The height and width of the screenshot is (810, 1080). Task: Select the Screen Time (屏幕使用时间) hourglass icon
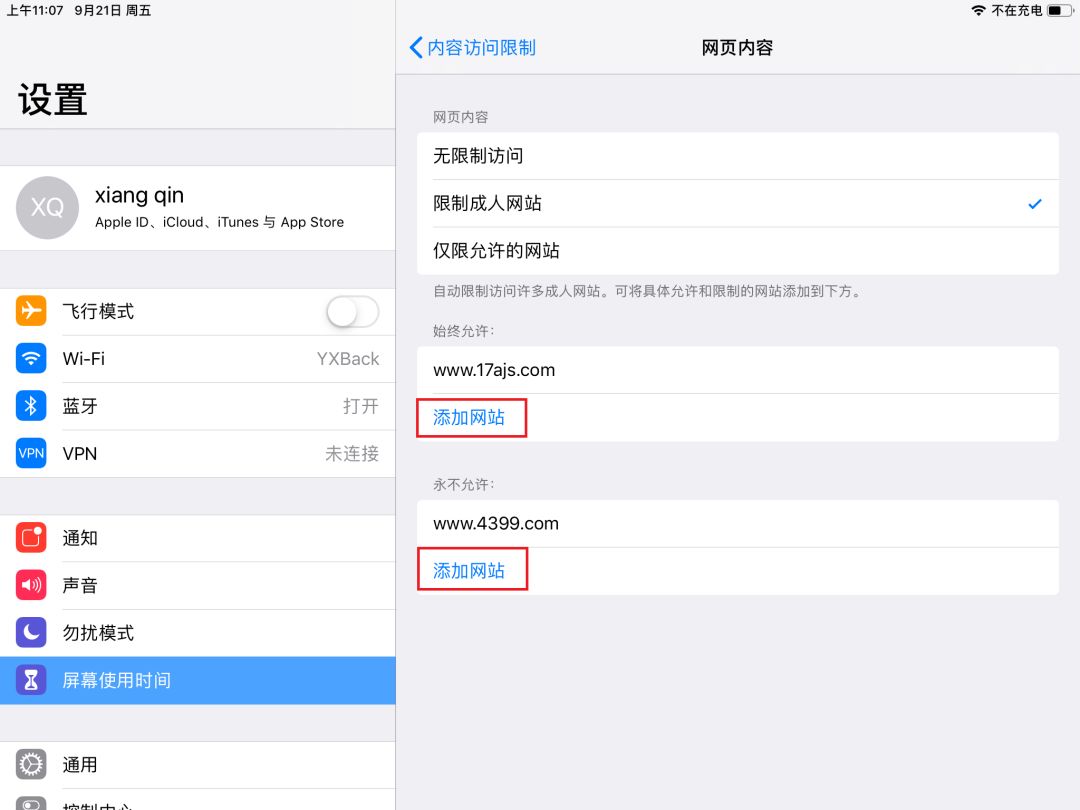point(31,679)
